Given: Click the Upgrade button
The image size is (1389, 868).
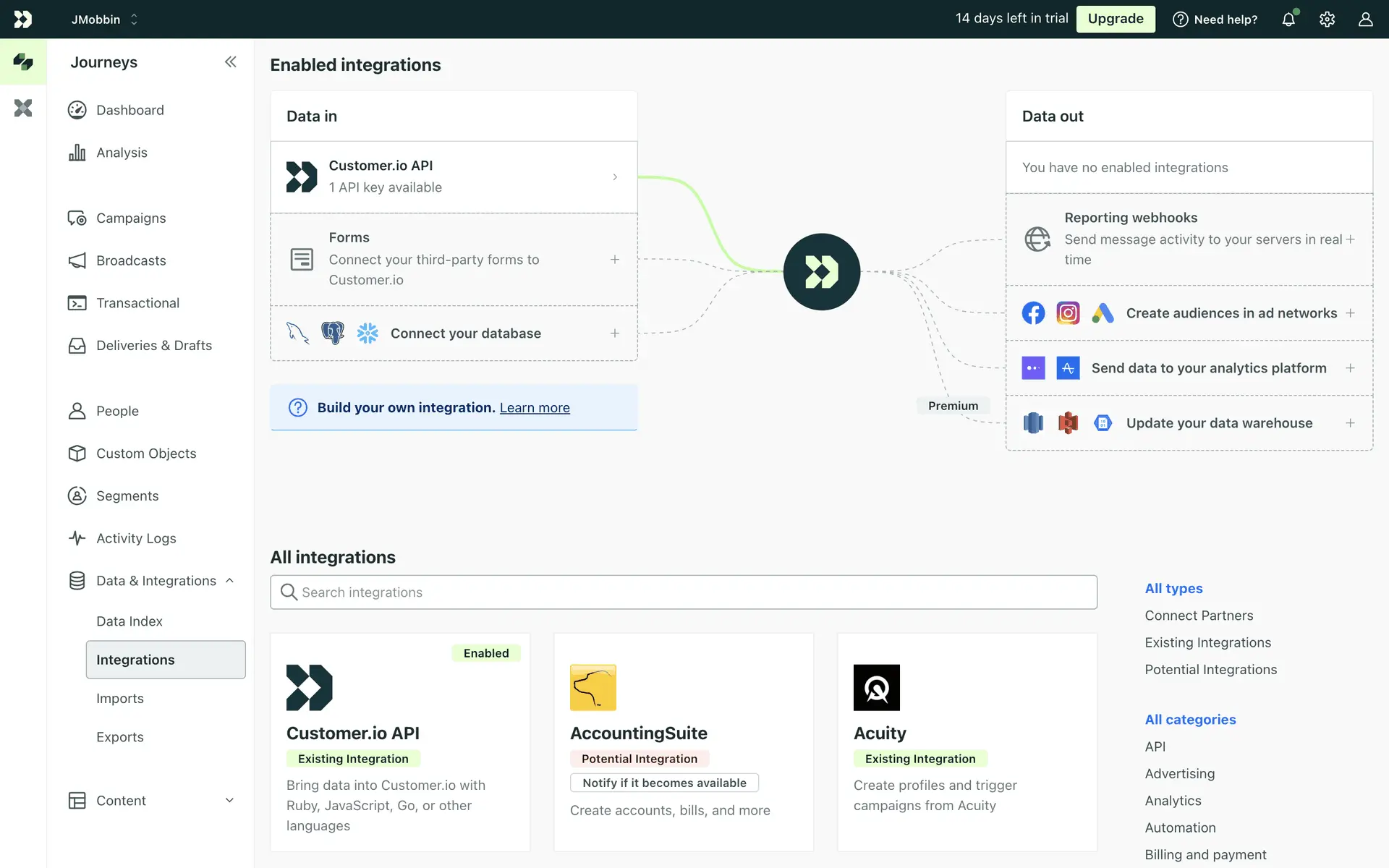Looking at the screenshot, I should point(1115,19).
